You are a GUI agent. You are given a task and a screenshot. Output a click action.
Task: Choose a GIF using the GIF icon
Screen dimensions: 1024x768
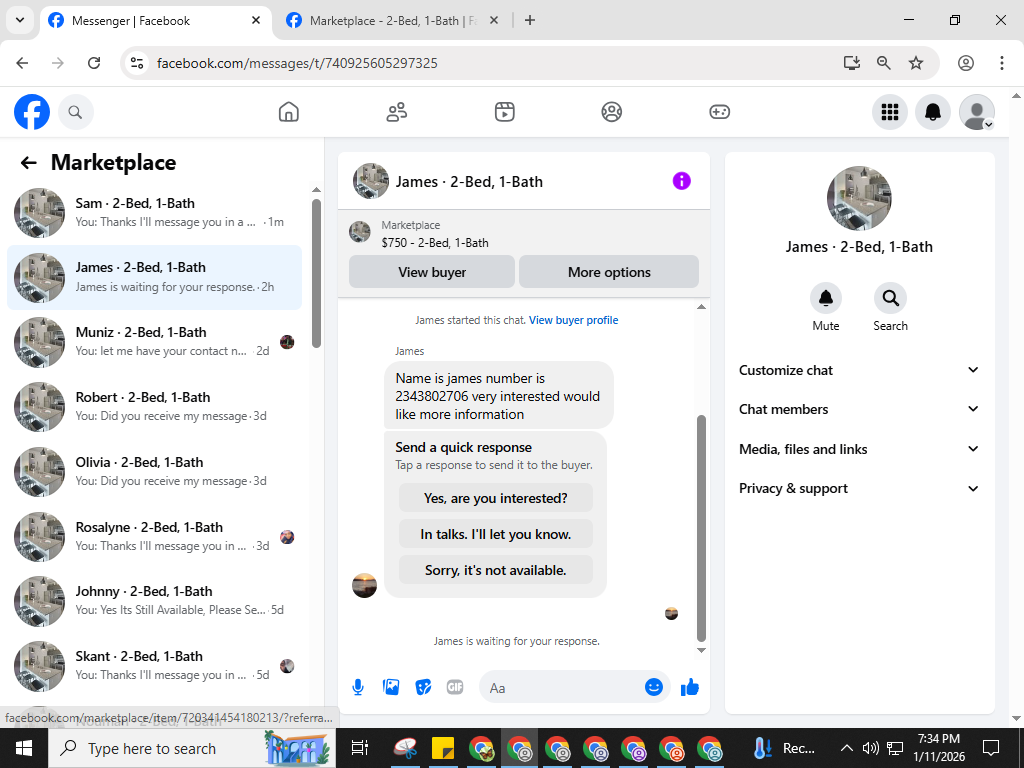pyautogui.click(x=455, y=687)
